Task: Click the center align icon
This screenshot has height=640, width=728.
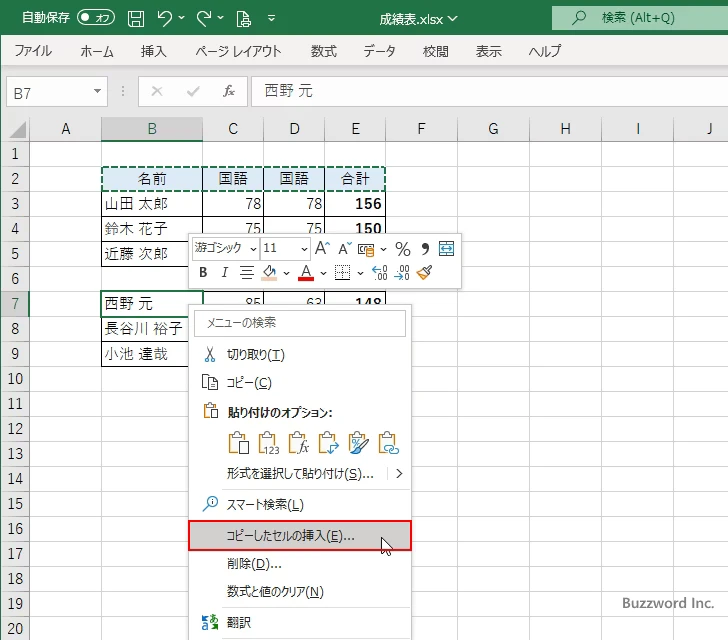Action: tap(247, 273)
